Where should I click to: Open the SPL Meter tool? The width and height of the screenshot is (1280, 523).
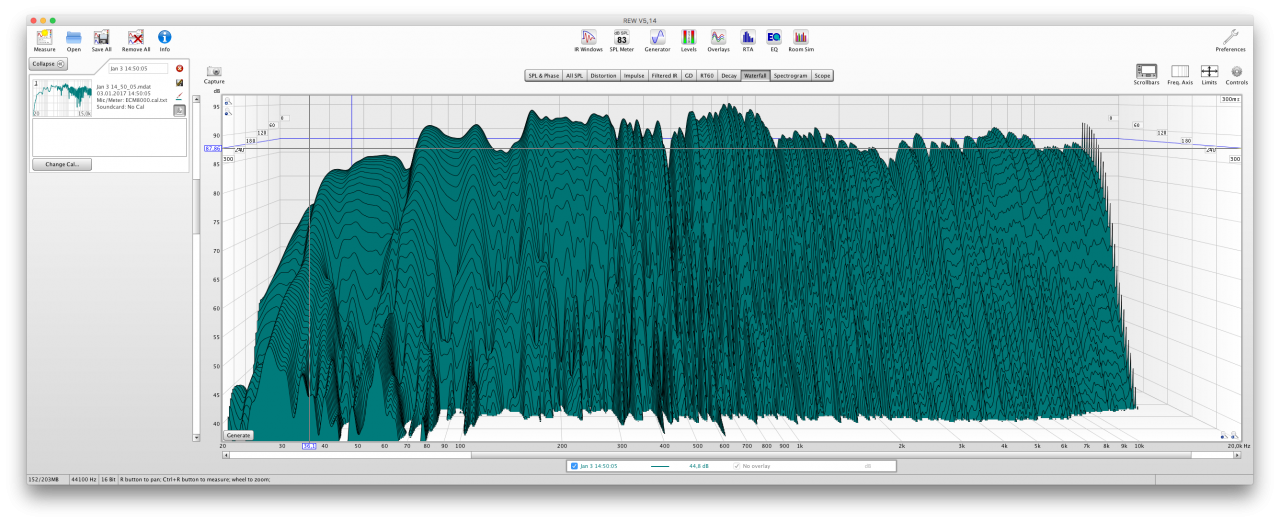(621, 38)
